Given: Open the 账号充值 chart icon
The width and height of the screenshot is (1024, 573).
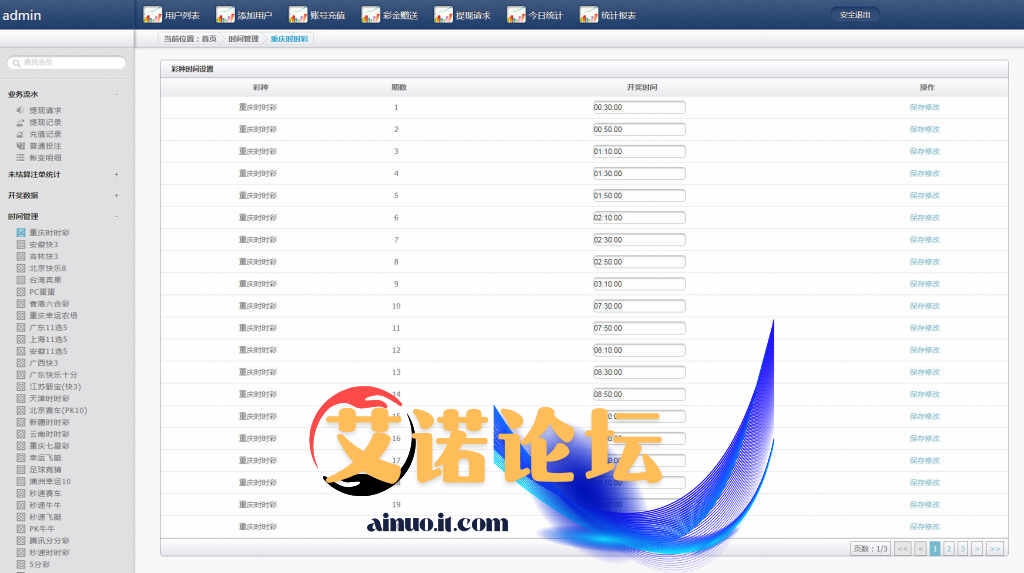Looking at the screenshot, I should pyautogui.click(x=298, y=14).
